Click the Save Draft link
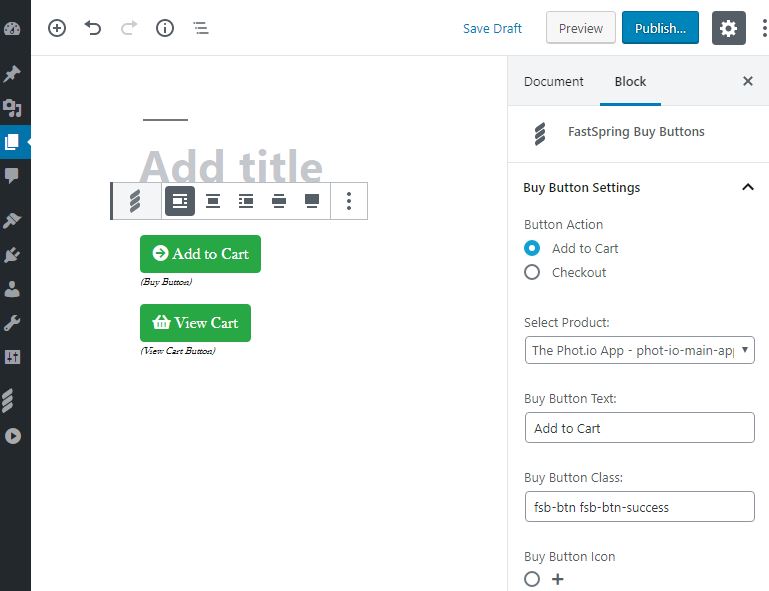 [492, 28]
